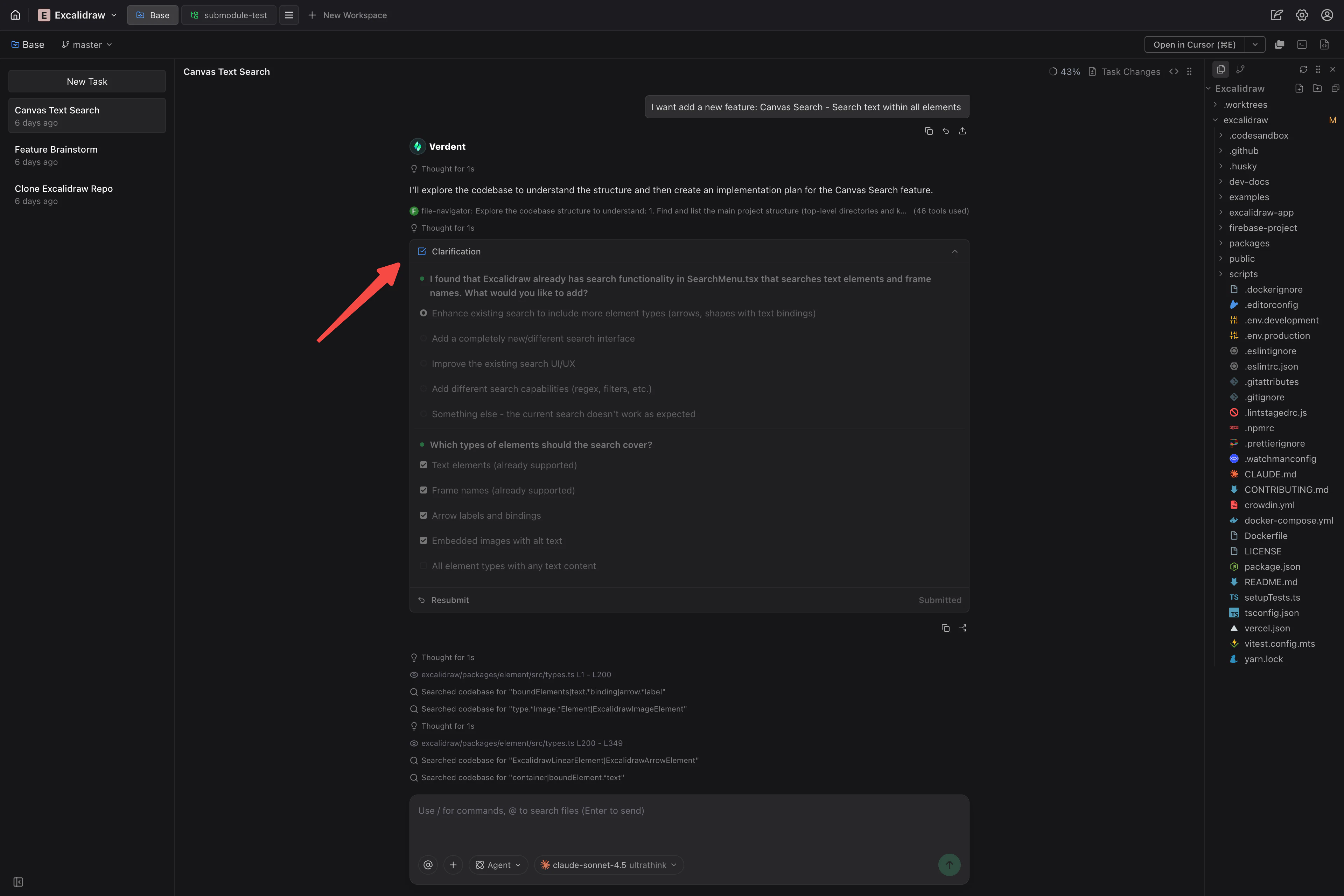
Task: Open the Canvas Text Search task
Action: pos(87,116)
